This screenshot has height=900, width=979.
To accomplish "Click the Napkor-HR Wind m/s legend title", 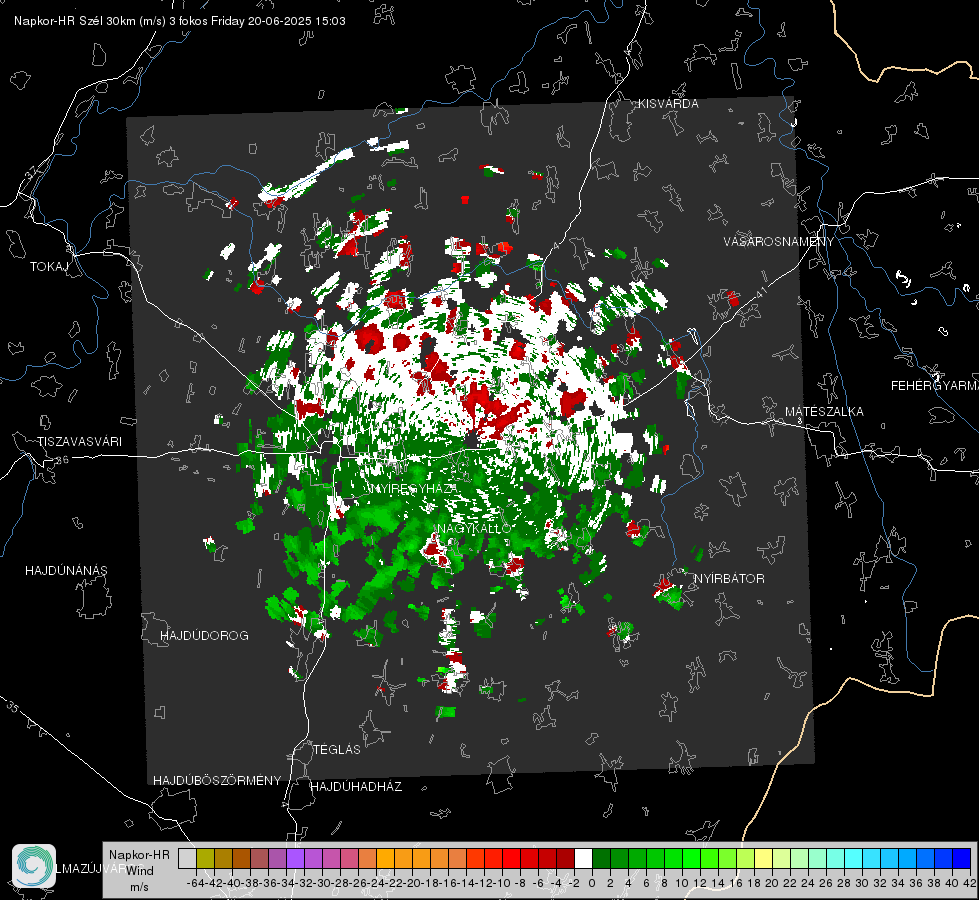I will pyautogui.click(x=139, y=871).
